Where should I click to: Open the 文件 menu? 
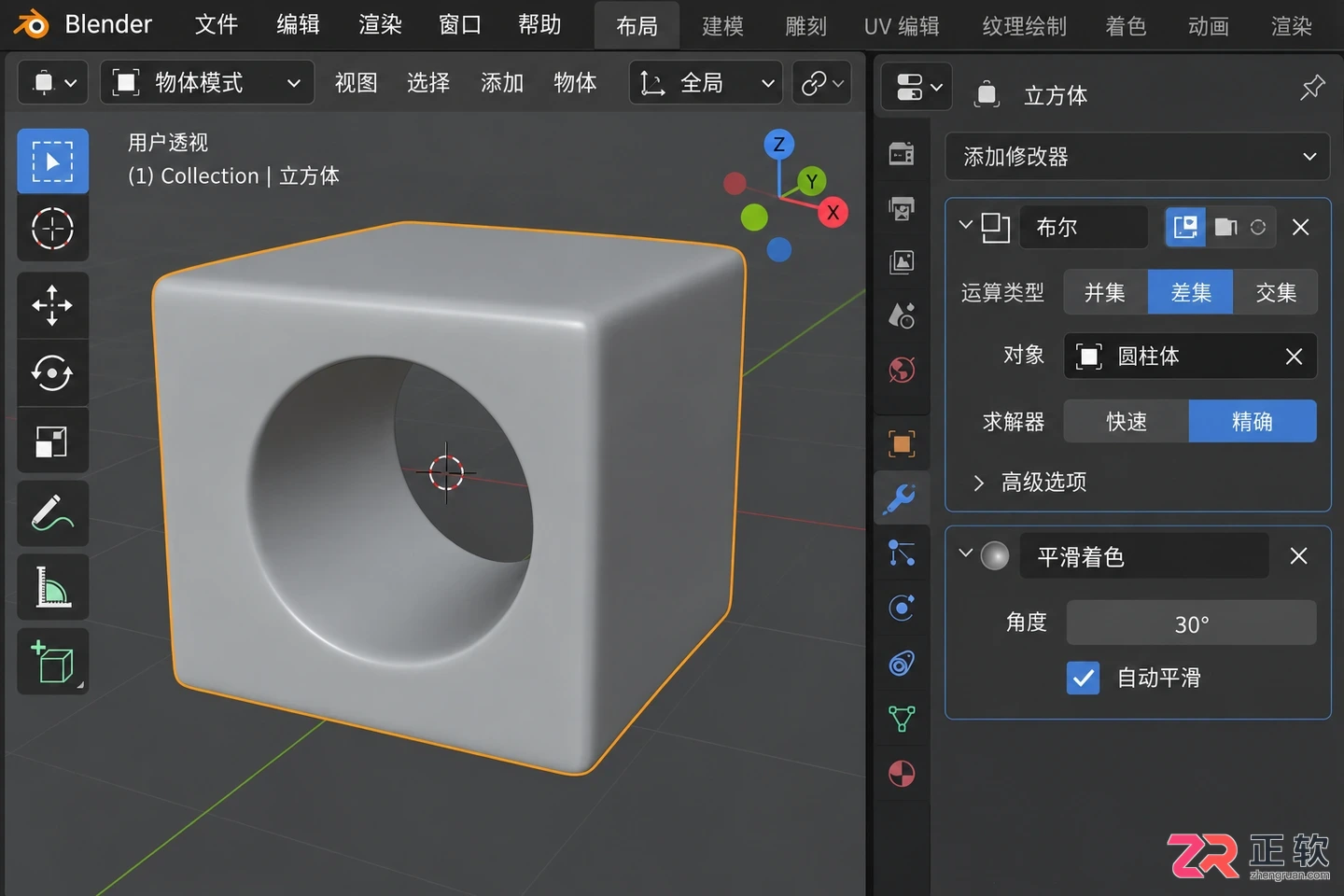[217, 24]
